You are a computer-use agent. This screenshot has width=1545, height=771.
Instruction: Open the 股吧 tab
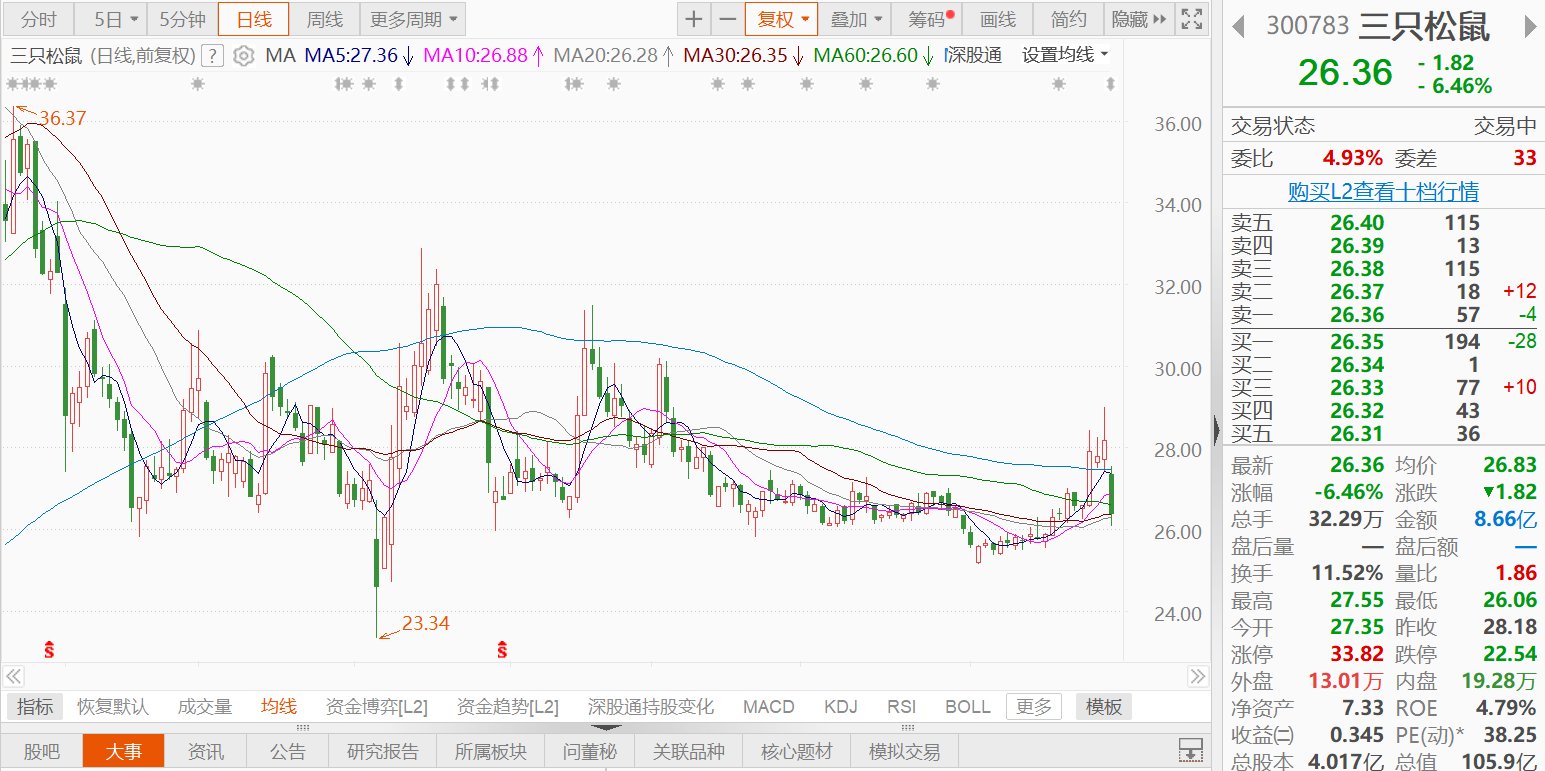pyautogui.click(x=41, y=752)
